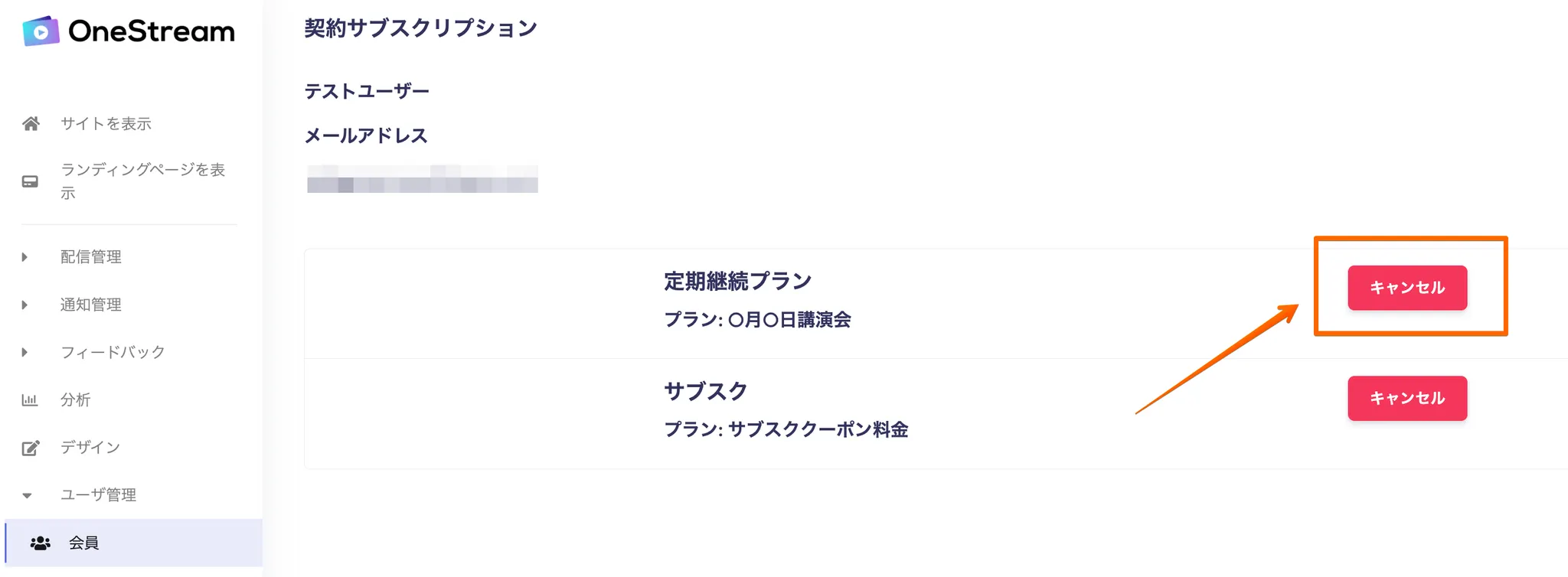Expand the 配信管理 menu arrow

(24, 257)
